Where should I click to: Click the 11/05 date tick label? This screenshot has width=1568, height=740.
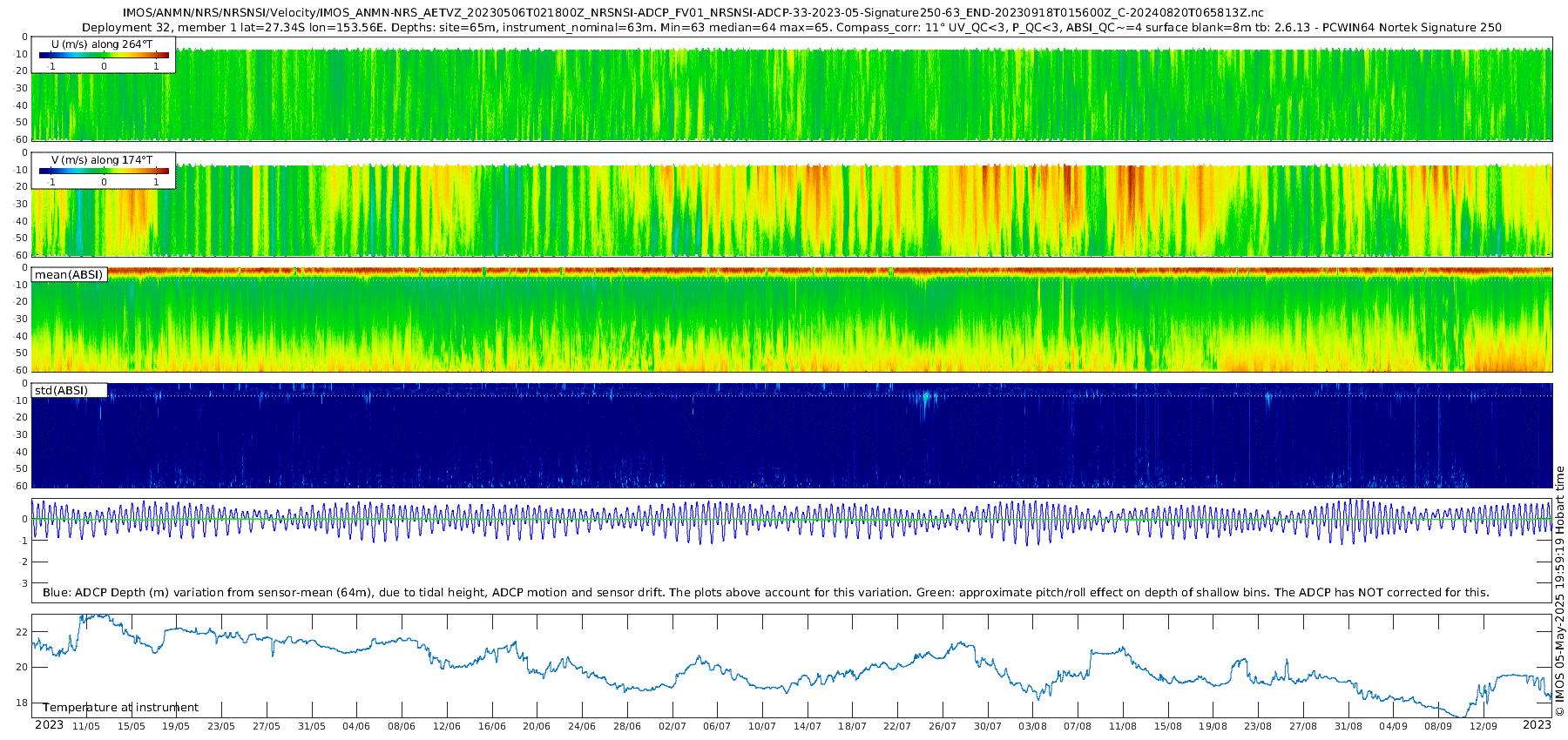pyautogui.click(x=86, y=726)
